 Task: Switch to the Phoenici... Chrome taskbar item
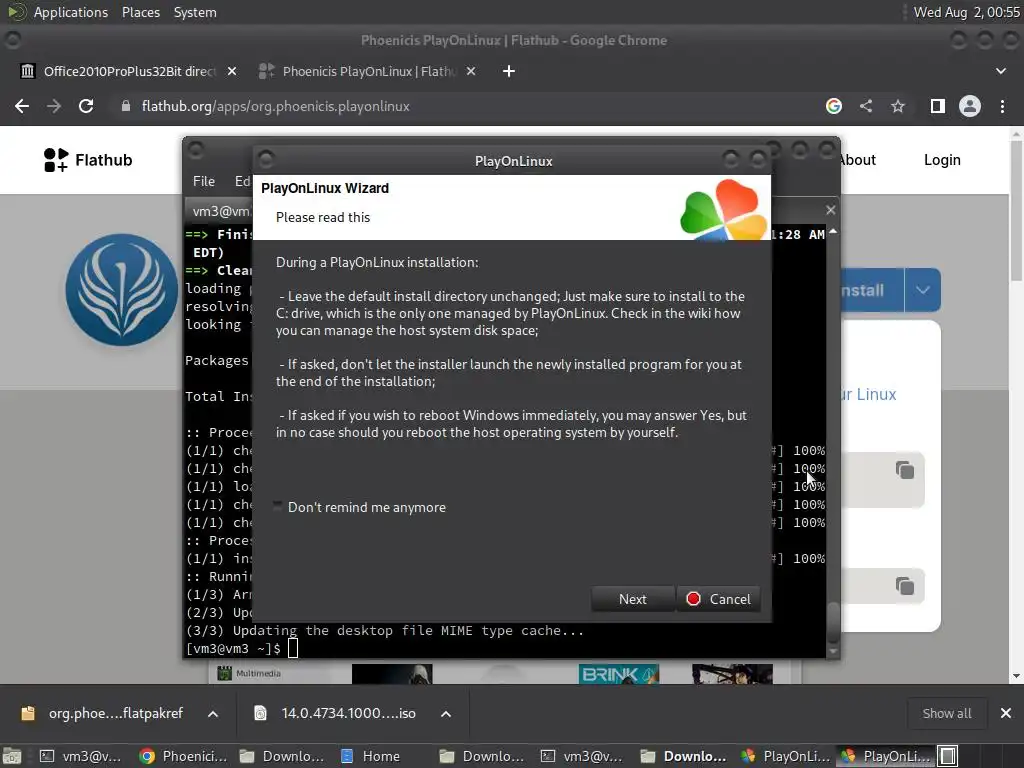184,756
